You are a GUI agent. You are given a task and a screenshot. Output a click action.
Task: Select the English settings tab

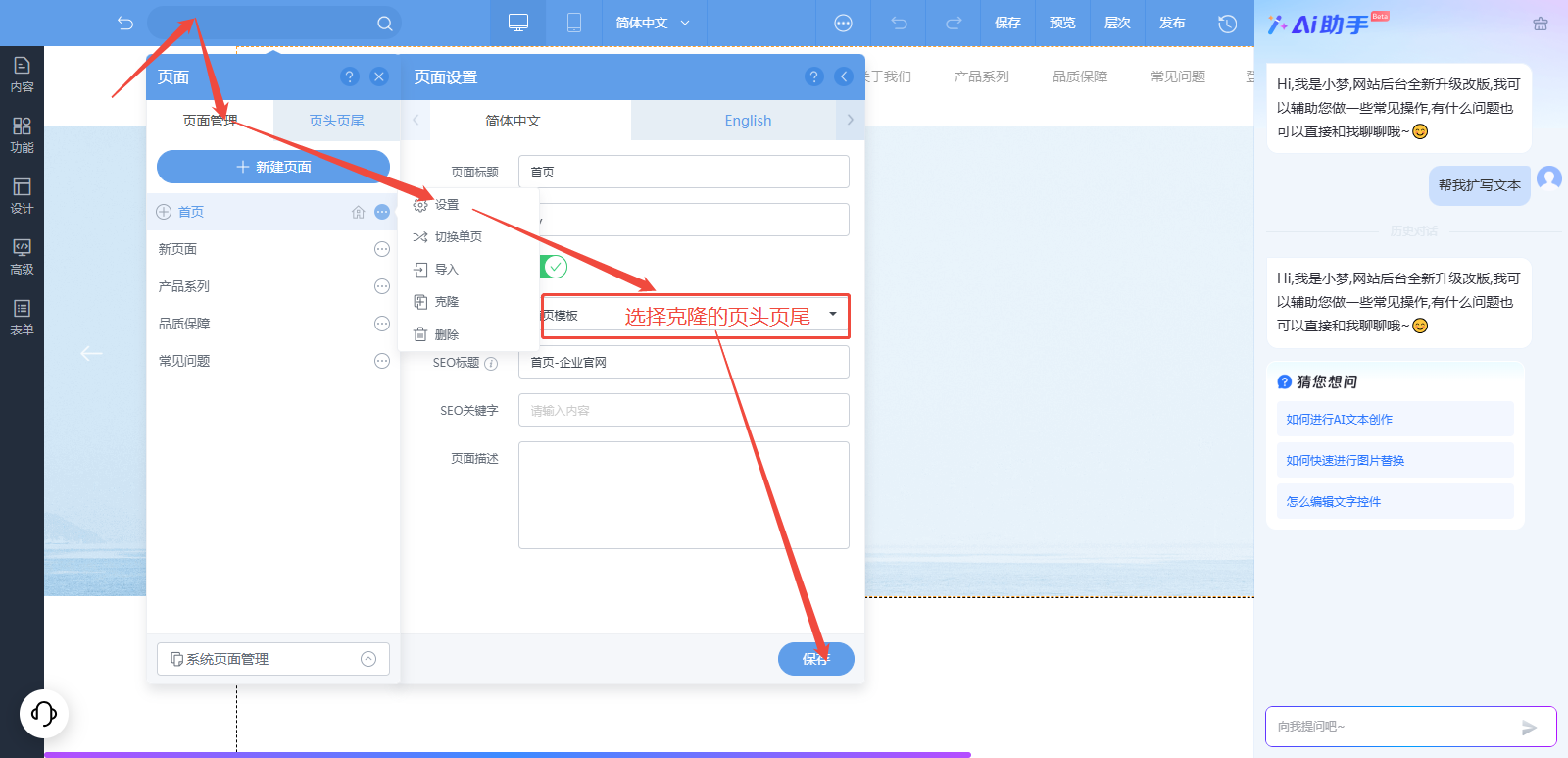(x=748, y=121)
